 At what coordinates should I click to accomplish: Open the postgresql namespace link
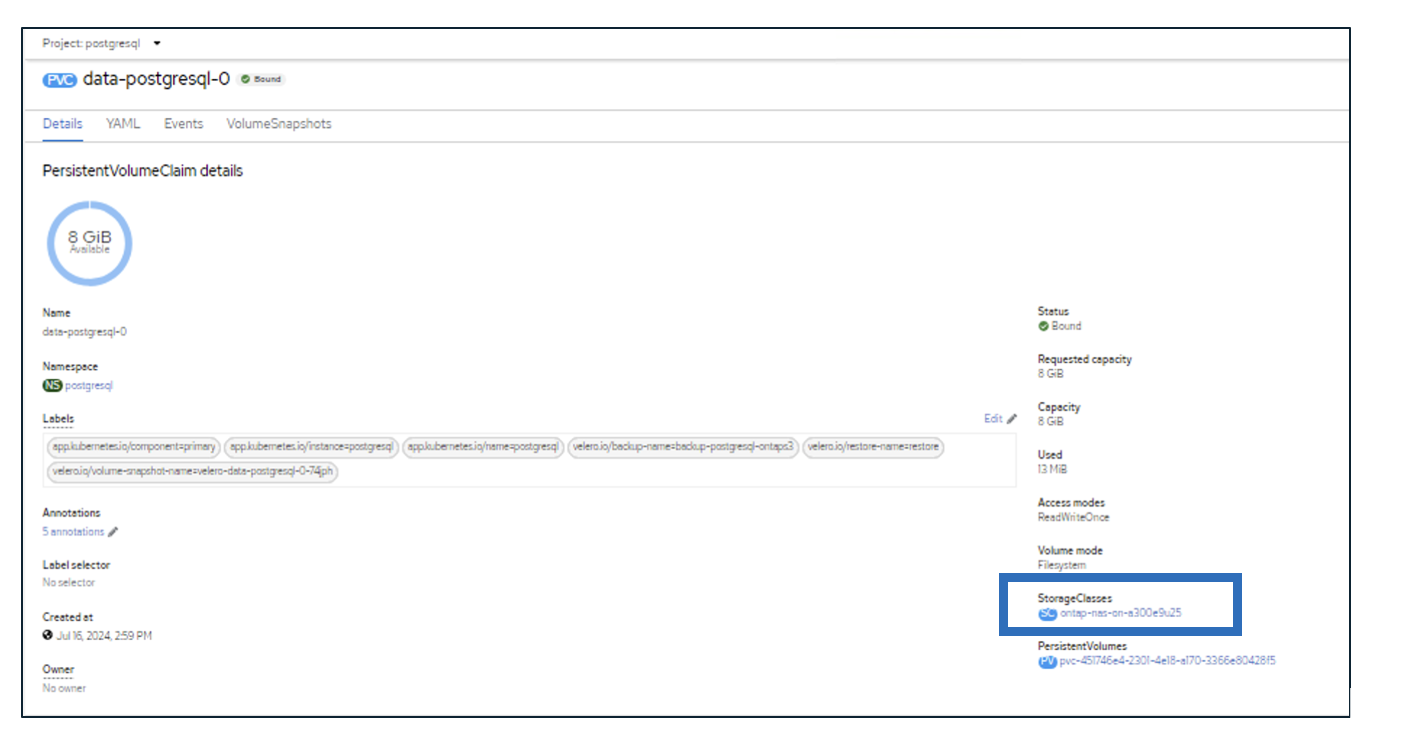point(89,385)
